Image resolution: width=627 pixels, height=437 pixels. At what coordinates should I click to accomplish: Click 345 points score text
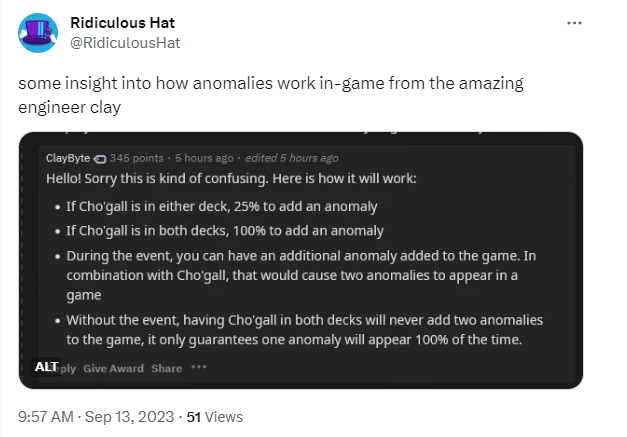point(137,158)
